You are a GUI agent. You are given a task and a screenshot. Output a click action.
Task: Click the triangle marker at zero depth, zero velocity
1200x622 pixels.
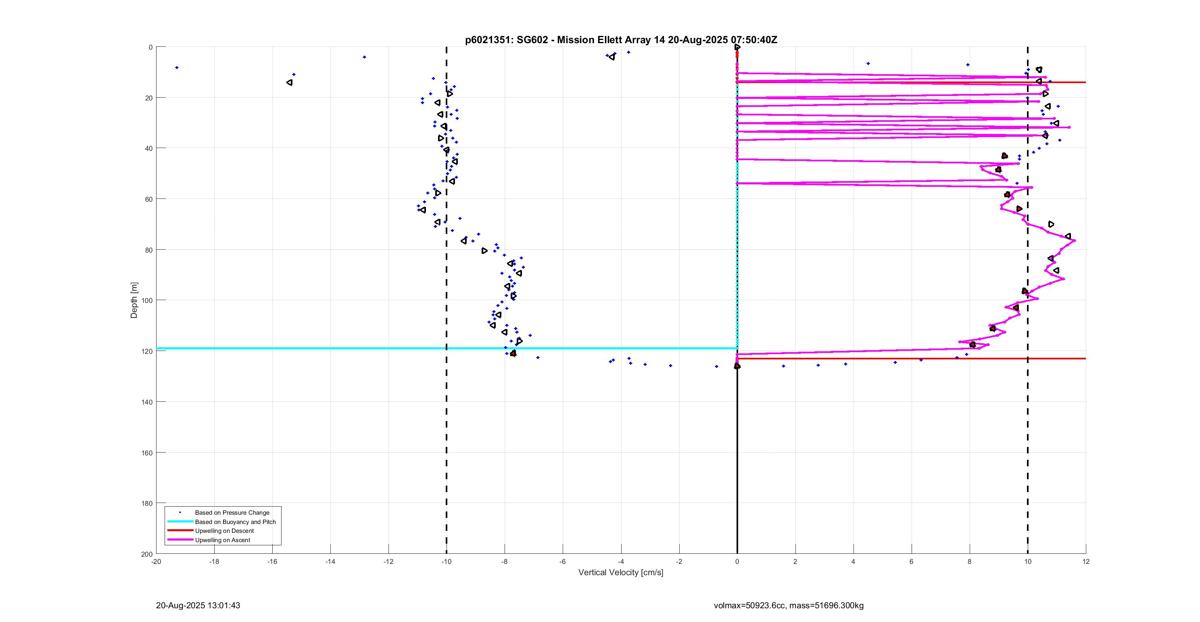pyautogui.click(x=737, y=47)
